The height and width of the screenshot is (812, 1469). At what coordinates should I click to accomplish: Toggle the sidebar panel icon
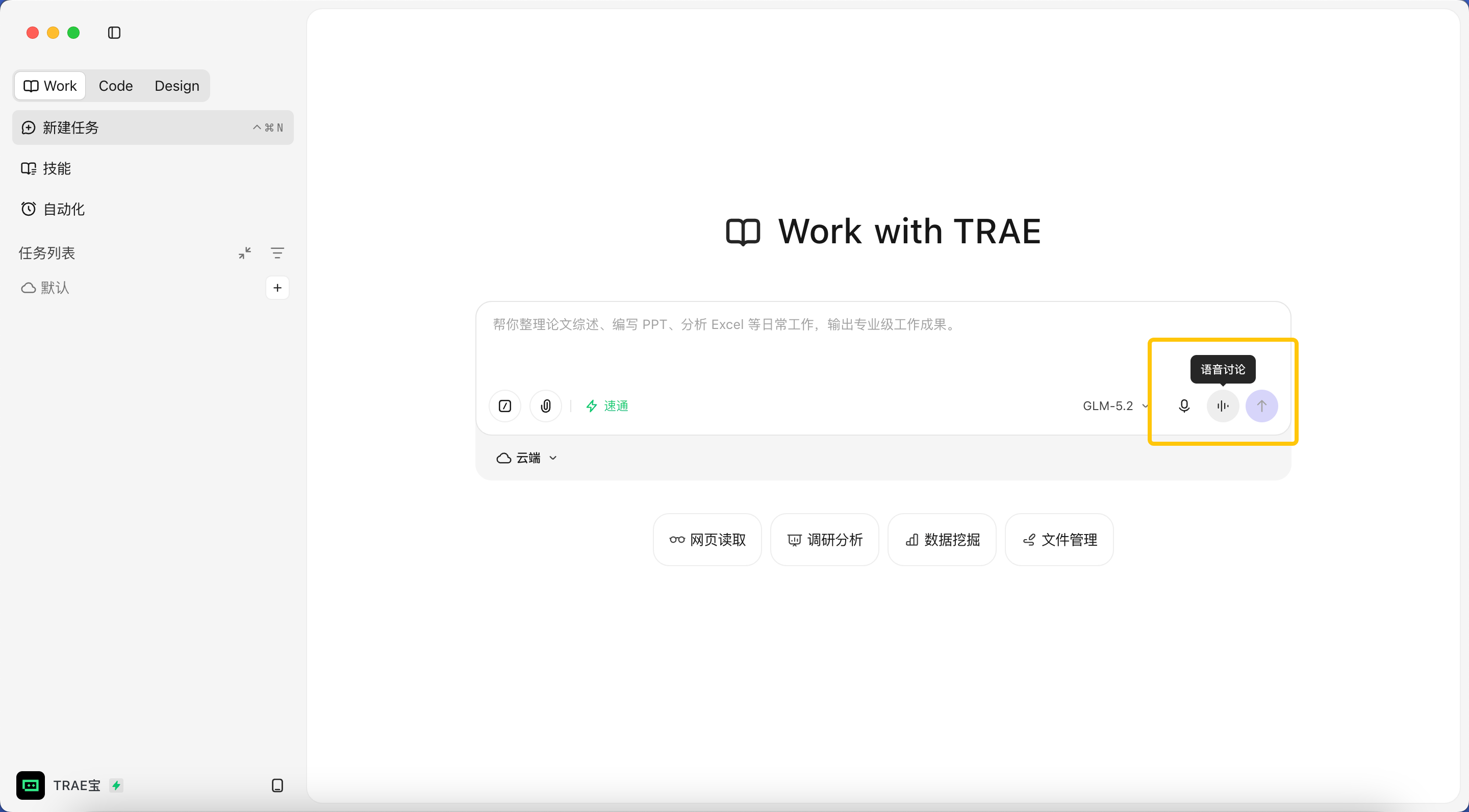point(114,33)
